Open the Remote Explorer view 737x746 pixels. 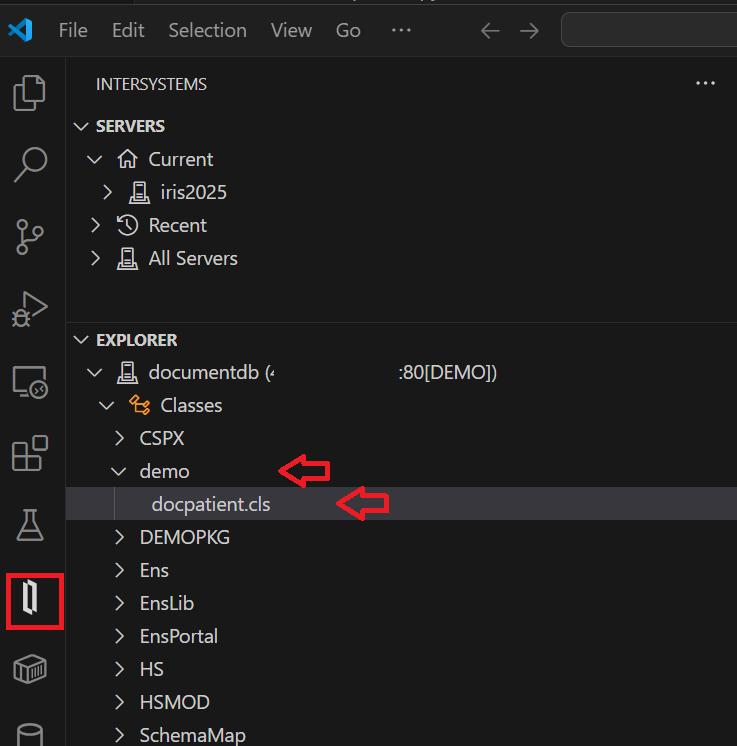29,382
